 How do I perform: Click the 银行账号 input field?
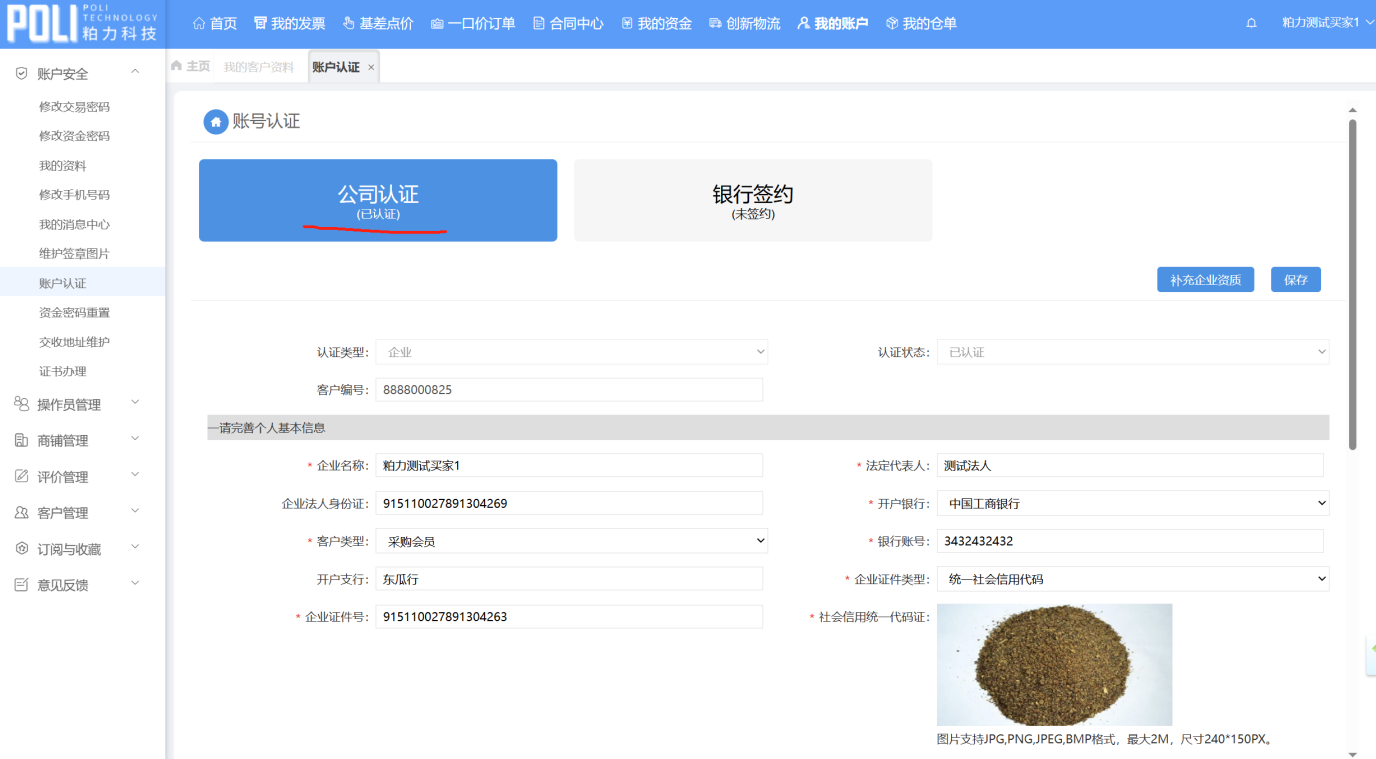pos(1129,541)
